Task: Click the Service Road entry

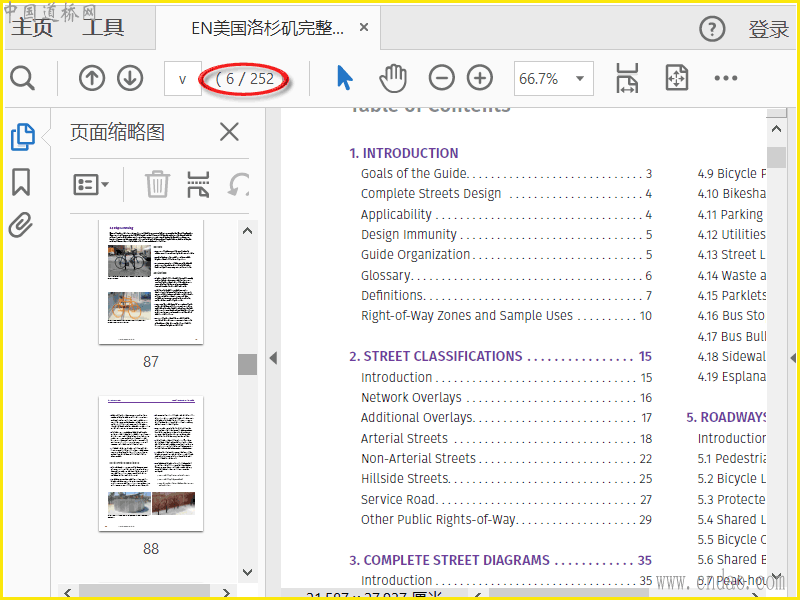Action: click(x=506, y=499)
